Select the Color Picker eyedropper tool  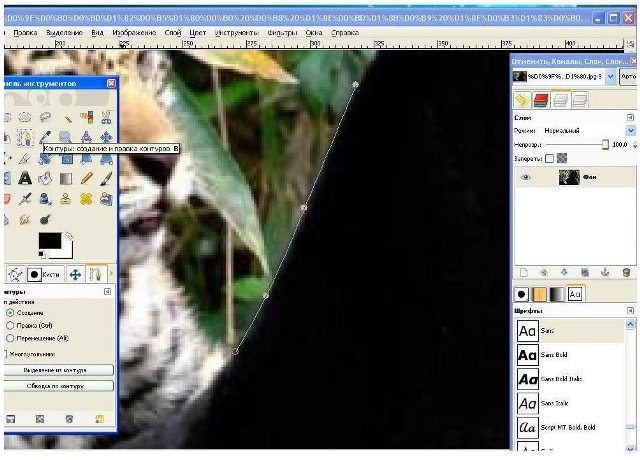click(x=46, y=137)
